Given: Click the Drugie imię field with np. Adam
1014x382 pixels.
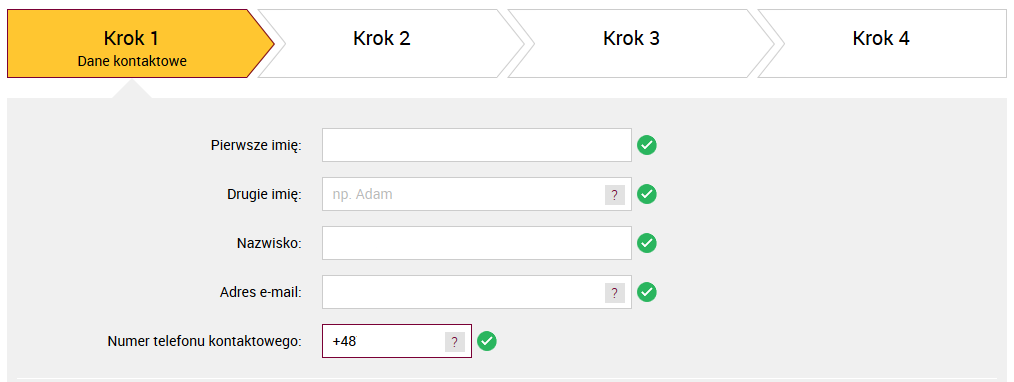Looking at the screenshot, I should [x=477, y=194].
